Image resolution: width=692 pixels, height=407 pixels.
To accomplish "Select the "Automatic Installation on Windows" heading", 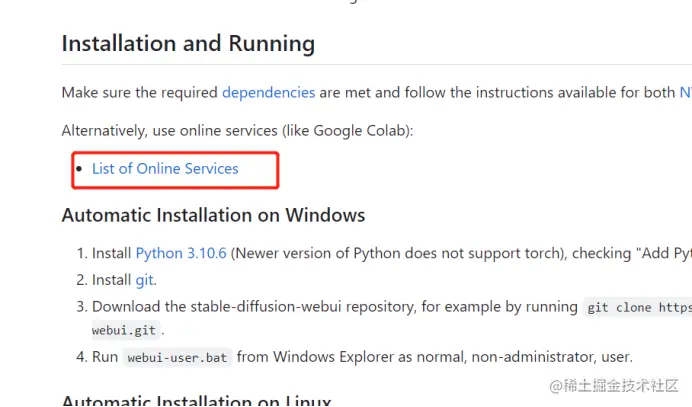I will [x=213, y=215].
